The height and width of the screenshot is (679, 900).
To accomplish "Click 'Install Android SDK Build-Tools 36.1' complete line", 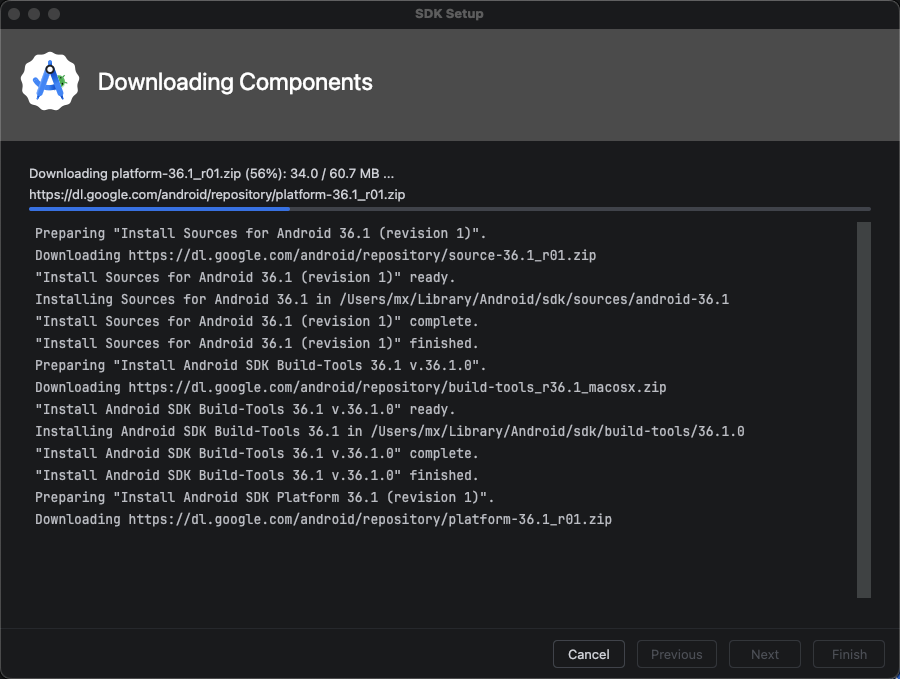I will 257,453.
